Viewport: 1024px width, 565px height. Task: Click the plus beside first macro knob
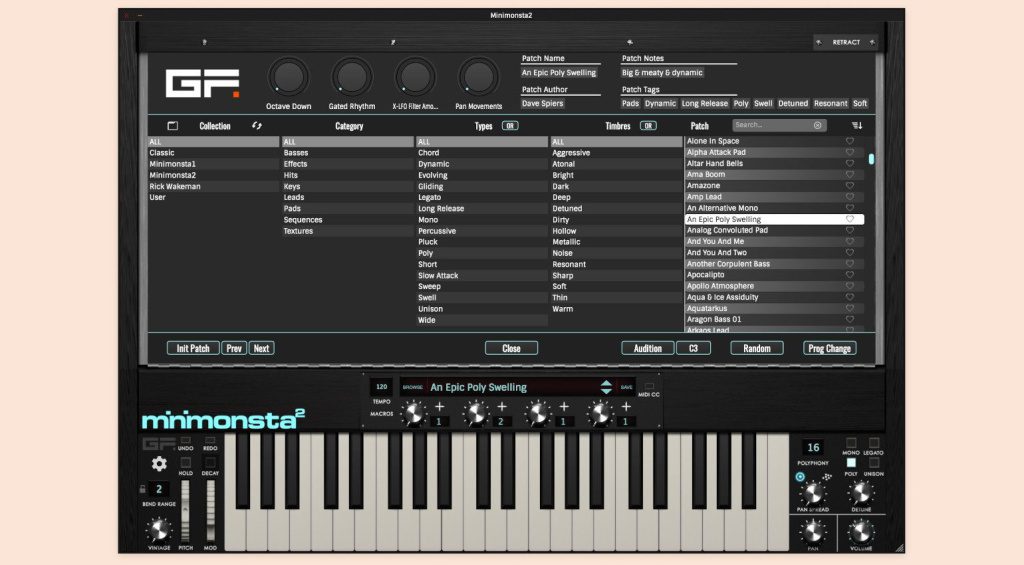click(x=439, y=407)
